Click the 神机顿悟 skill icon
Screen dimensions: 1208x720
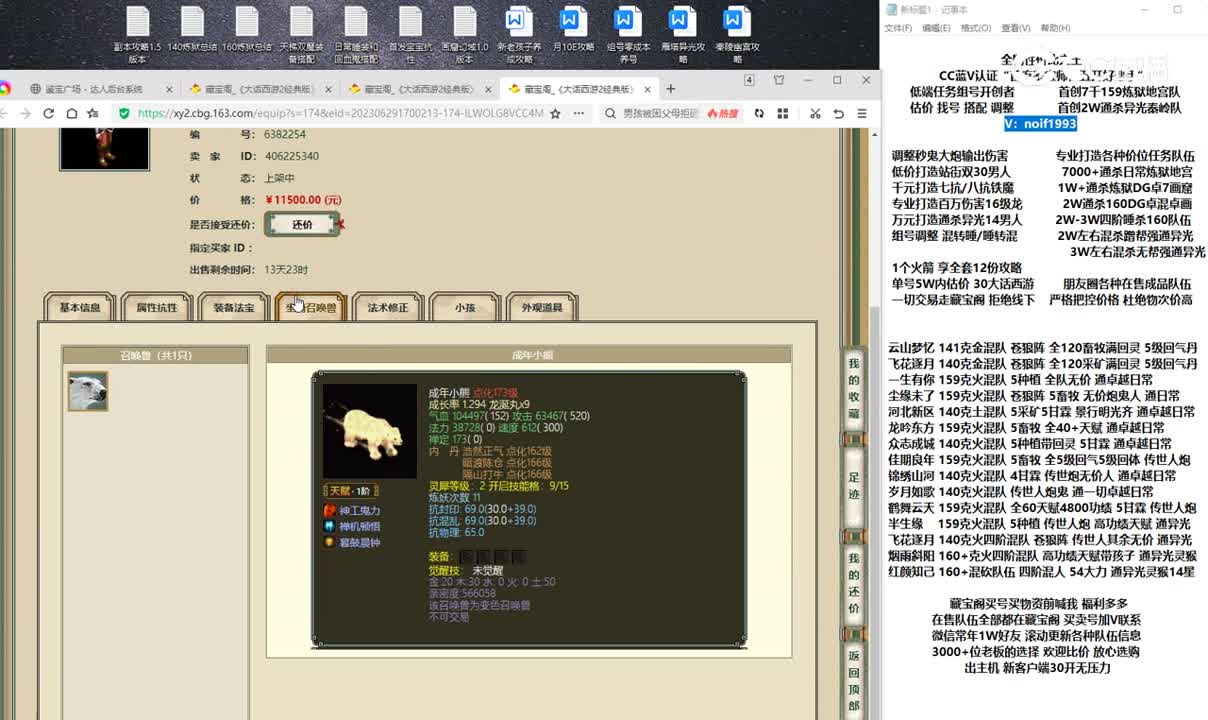(x=329, y=526)
